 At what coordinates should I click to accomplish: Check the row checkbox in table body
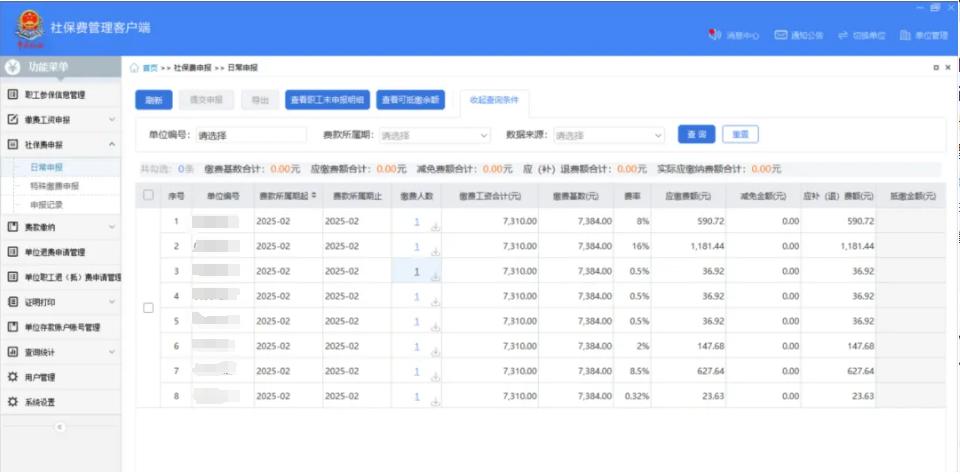pos(148,308)
